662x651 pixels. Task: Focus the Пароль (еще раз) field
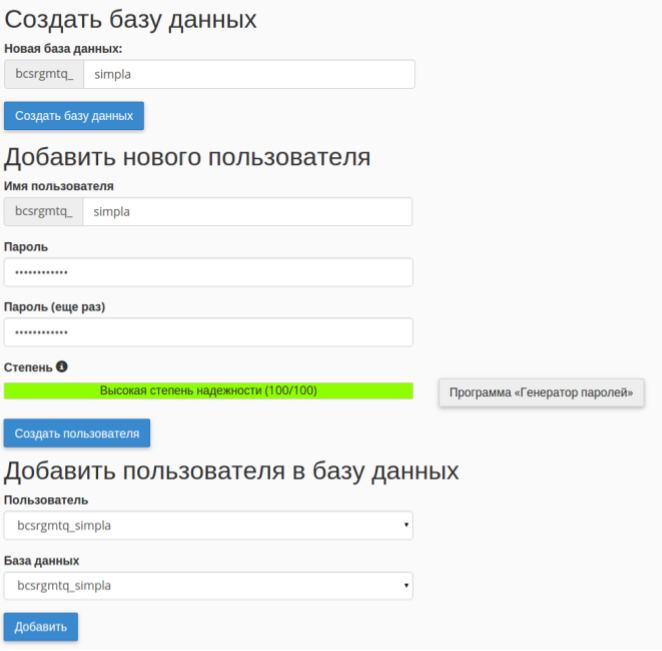(208, 332)
